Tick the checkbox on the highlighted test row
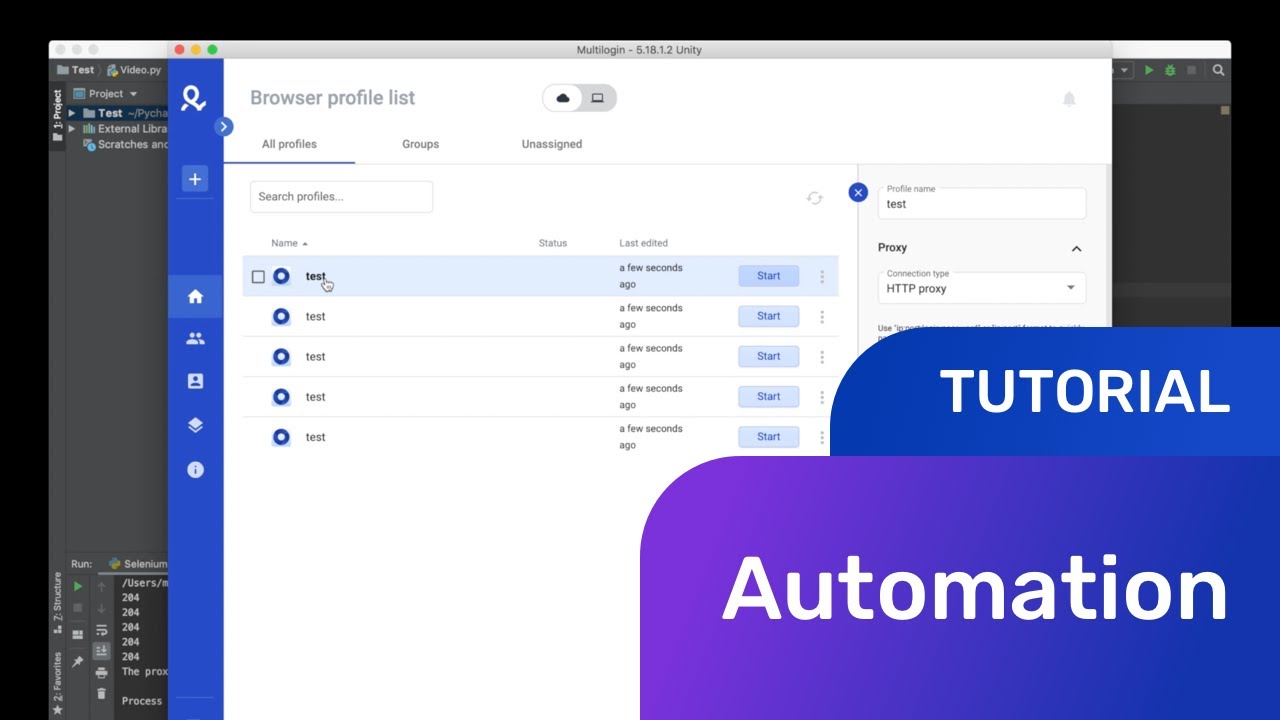 pyautogui.click(x=258, y=277)
